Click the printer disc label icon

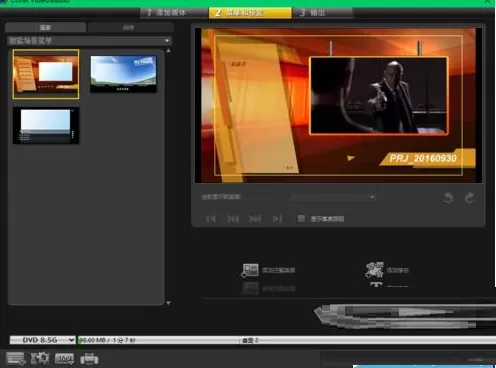[x=89, y=359]
